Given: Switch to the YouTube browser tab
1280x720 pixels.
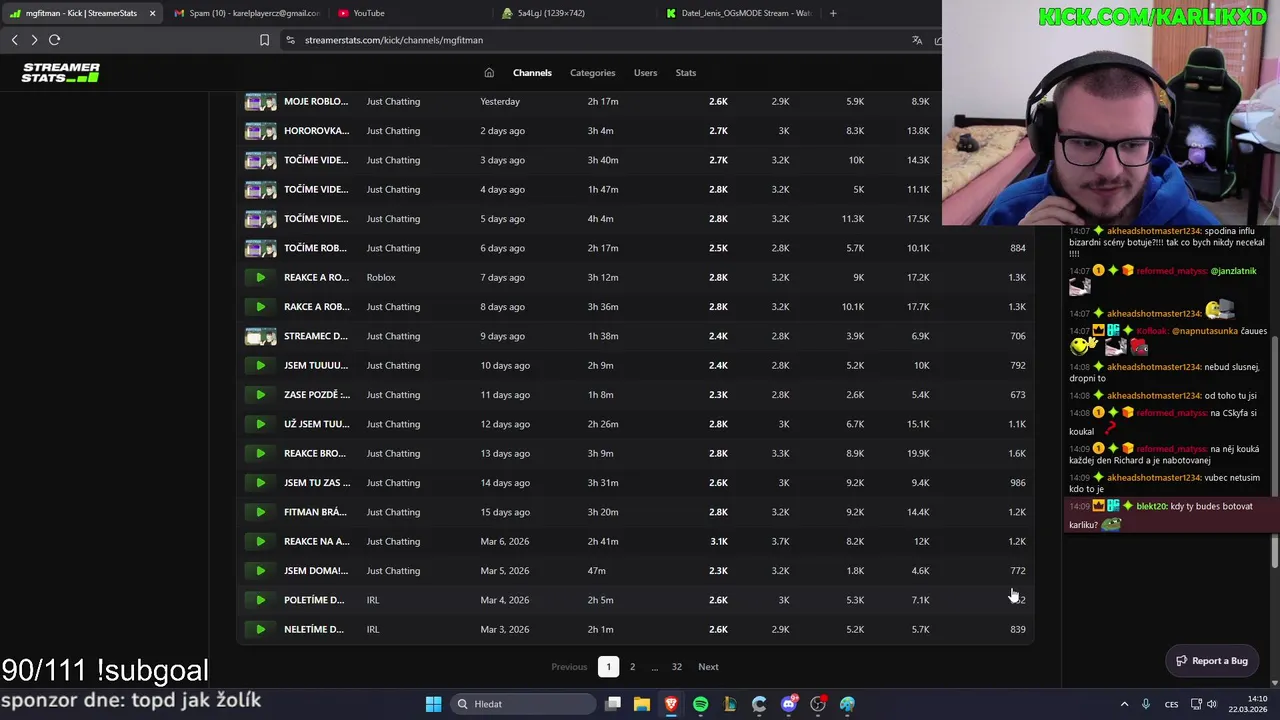Looking at the screenshot, I should point(410,13).
